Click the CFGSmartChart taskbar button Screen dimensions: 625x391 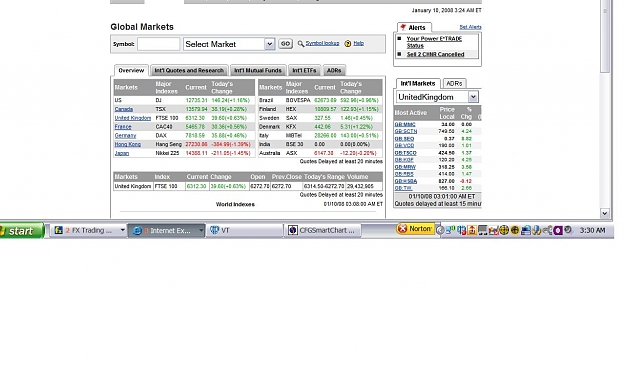point(322,230)
